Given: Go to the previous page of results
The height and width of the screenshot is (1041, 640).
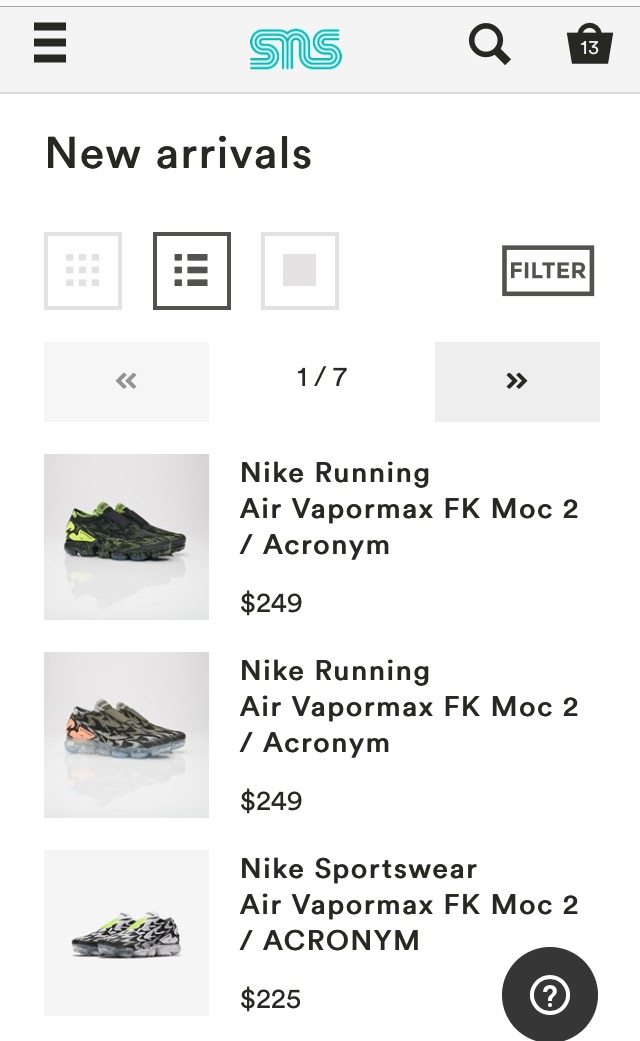Looking at the screenshot, I should coord(126,381).
